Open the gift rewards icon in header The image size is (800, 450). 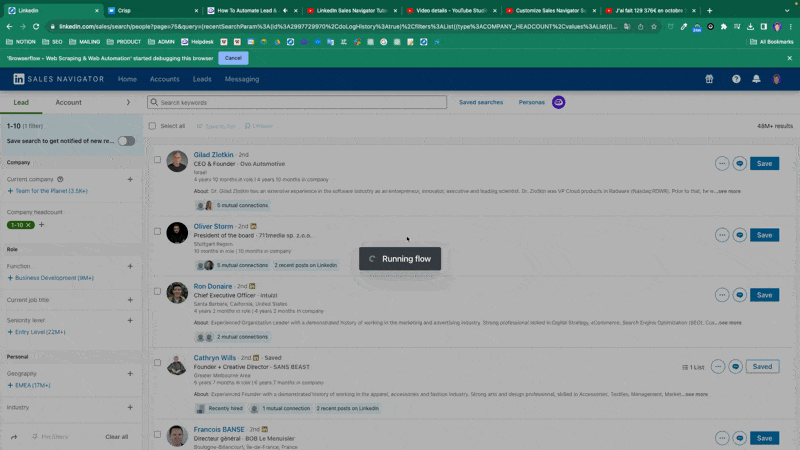pyautogui.click(x=709, y=79)
